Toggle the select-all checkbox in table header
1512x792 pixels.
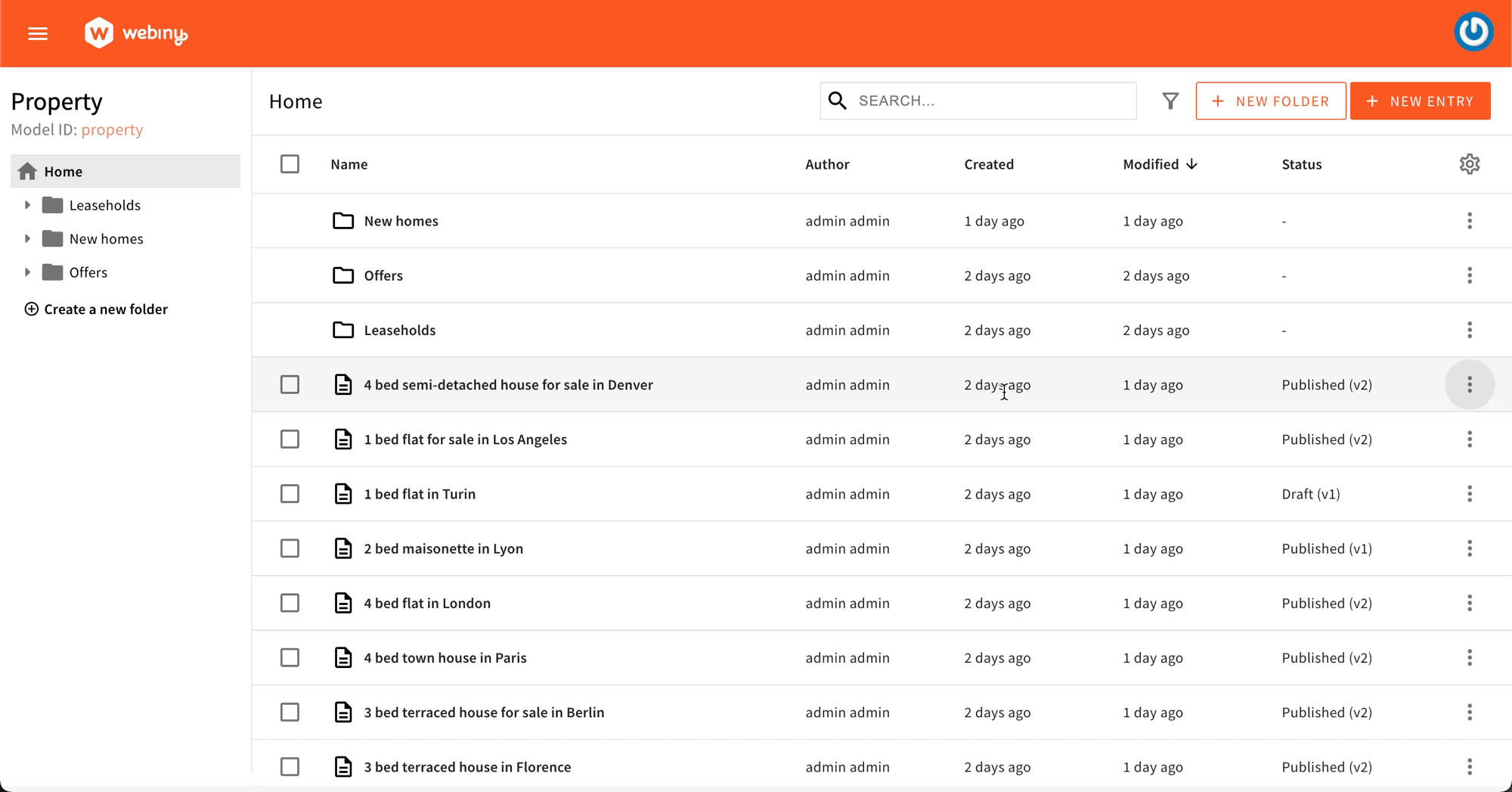pos(290,164)
